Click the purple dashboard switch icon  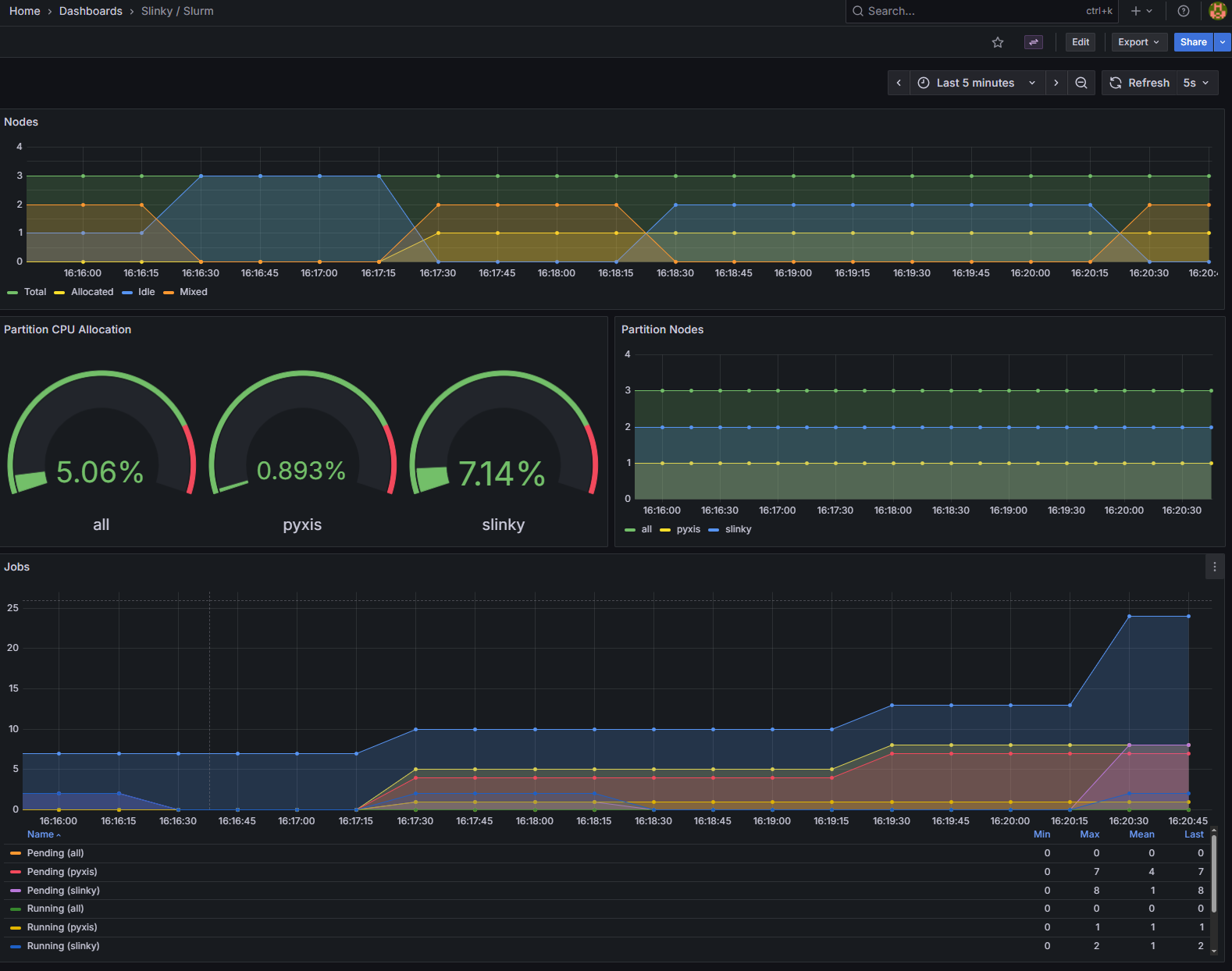(1033, 42)
